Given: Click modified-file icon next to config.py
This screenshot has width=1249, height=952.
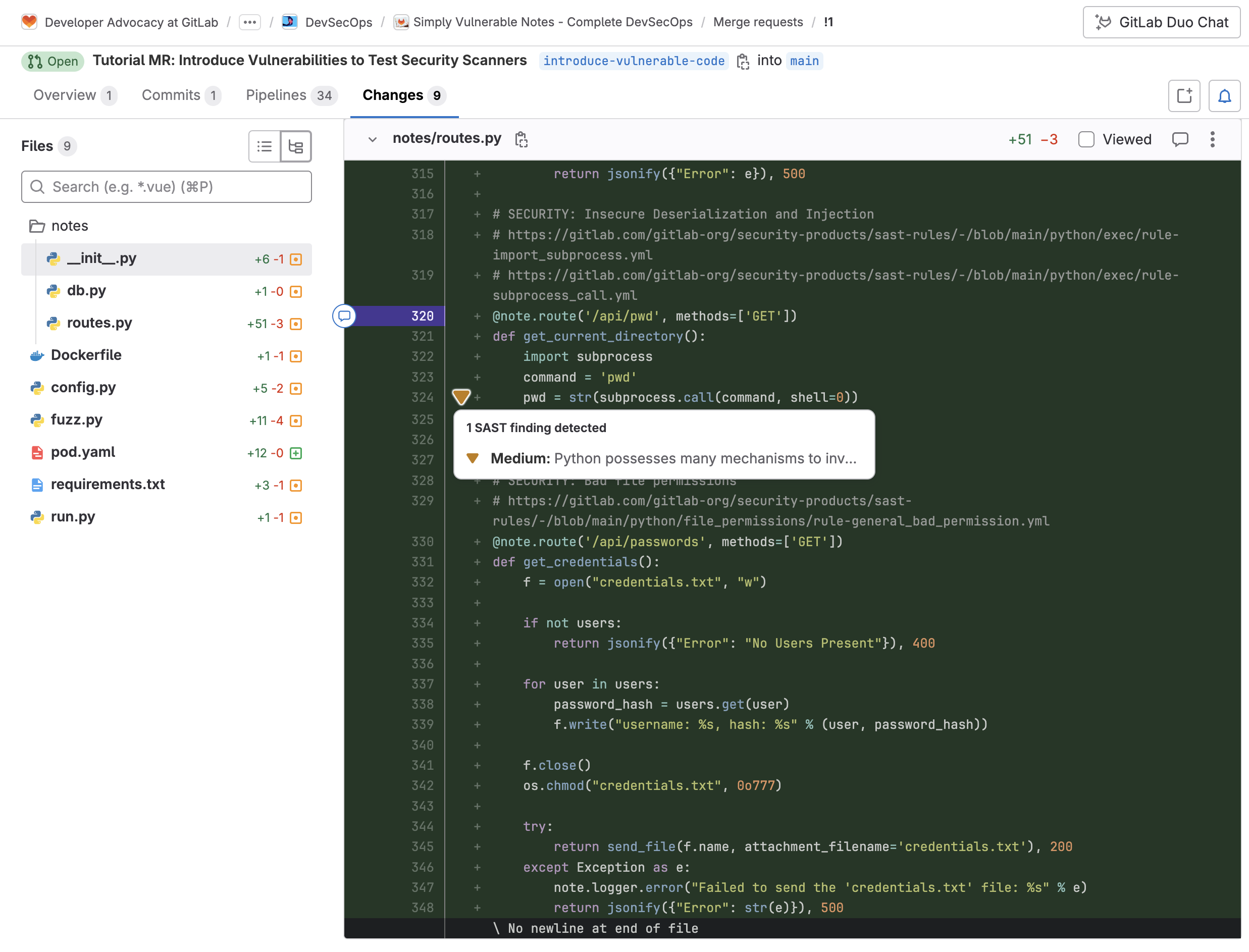Looking at the screenshot, I should [x=296, y=389].
